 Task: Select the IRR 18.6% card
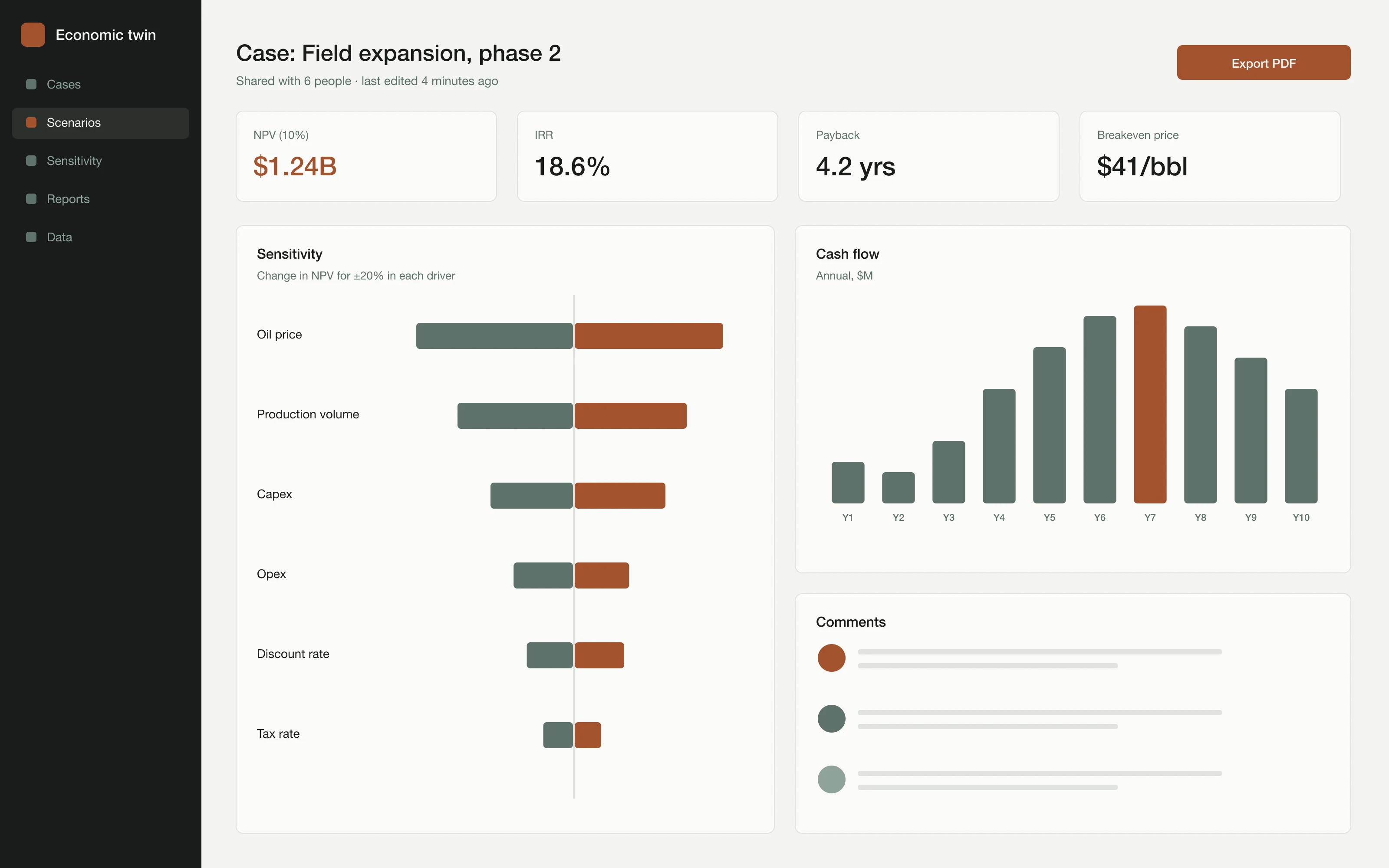(x=648, y=156)
